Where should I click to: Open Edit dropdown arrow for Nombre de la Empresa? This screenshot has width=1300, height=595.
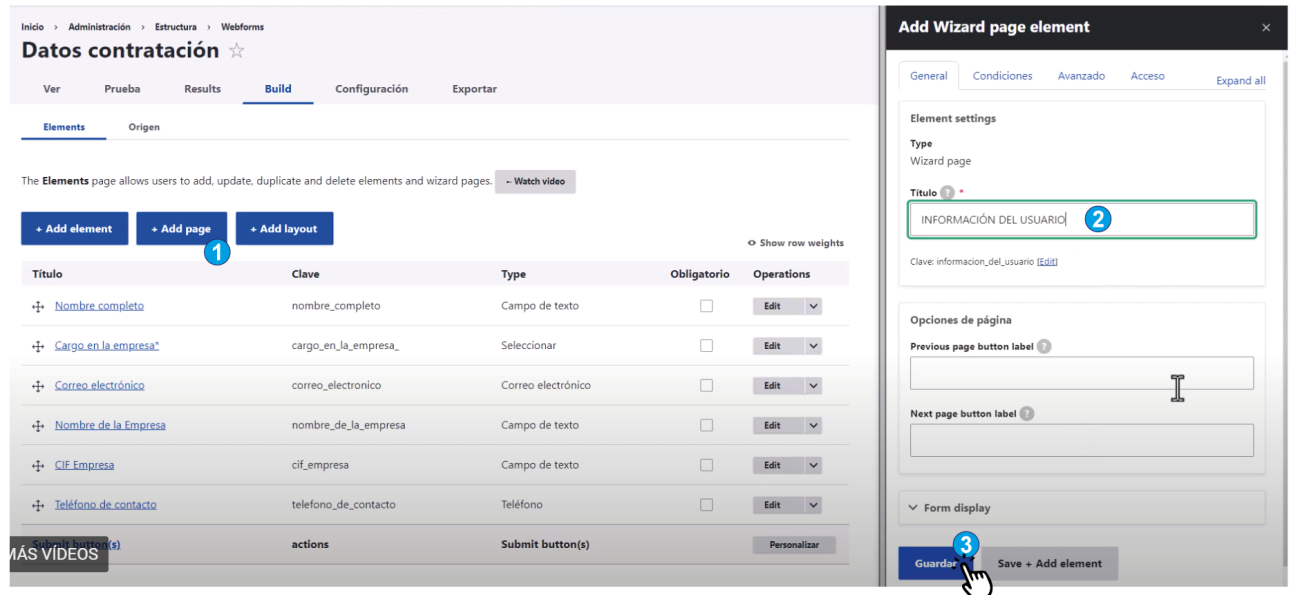(812, 426)
